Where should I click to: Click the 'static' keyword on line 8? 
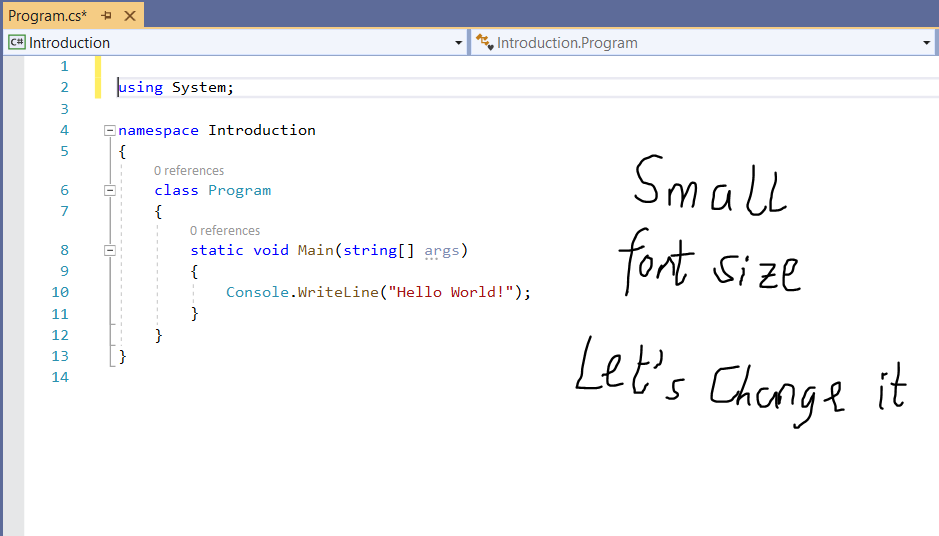pos(217,250)
